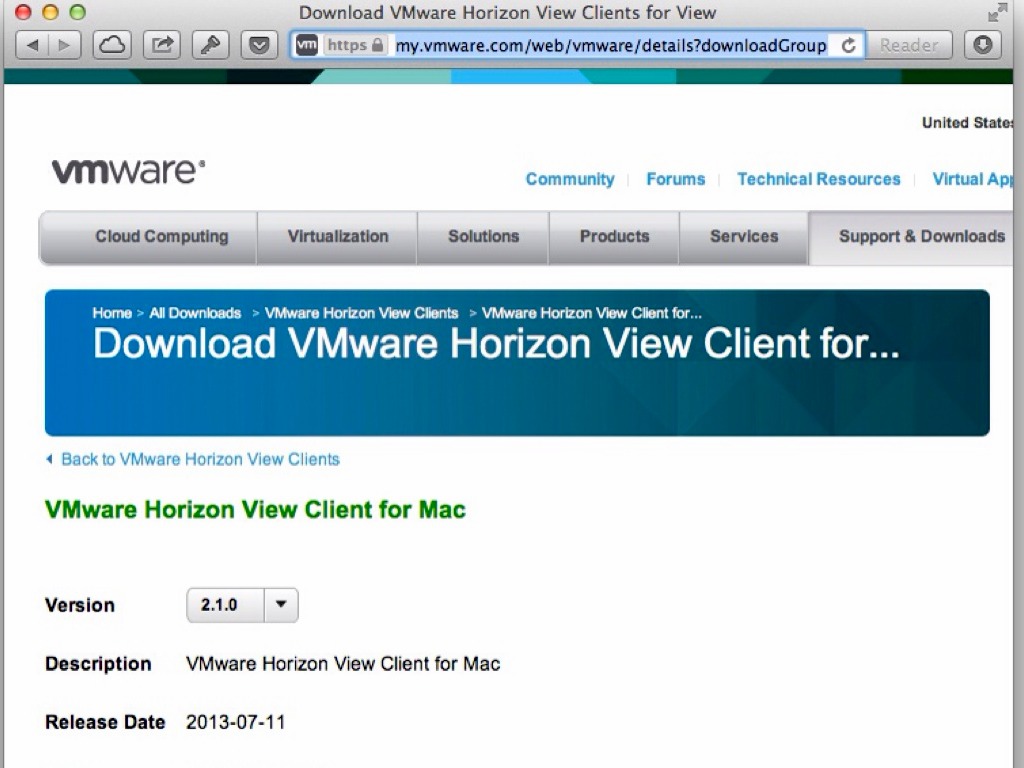Enter full screen with window corner arrows
The height and width of the screenshot is (768, 1024).
[996, 13]
